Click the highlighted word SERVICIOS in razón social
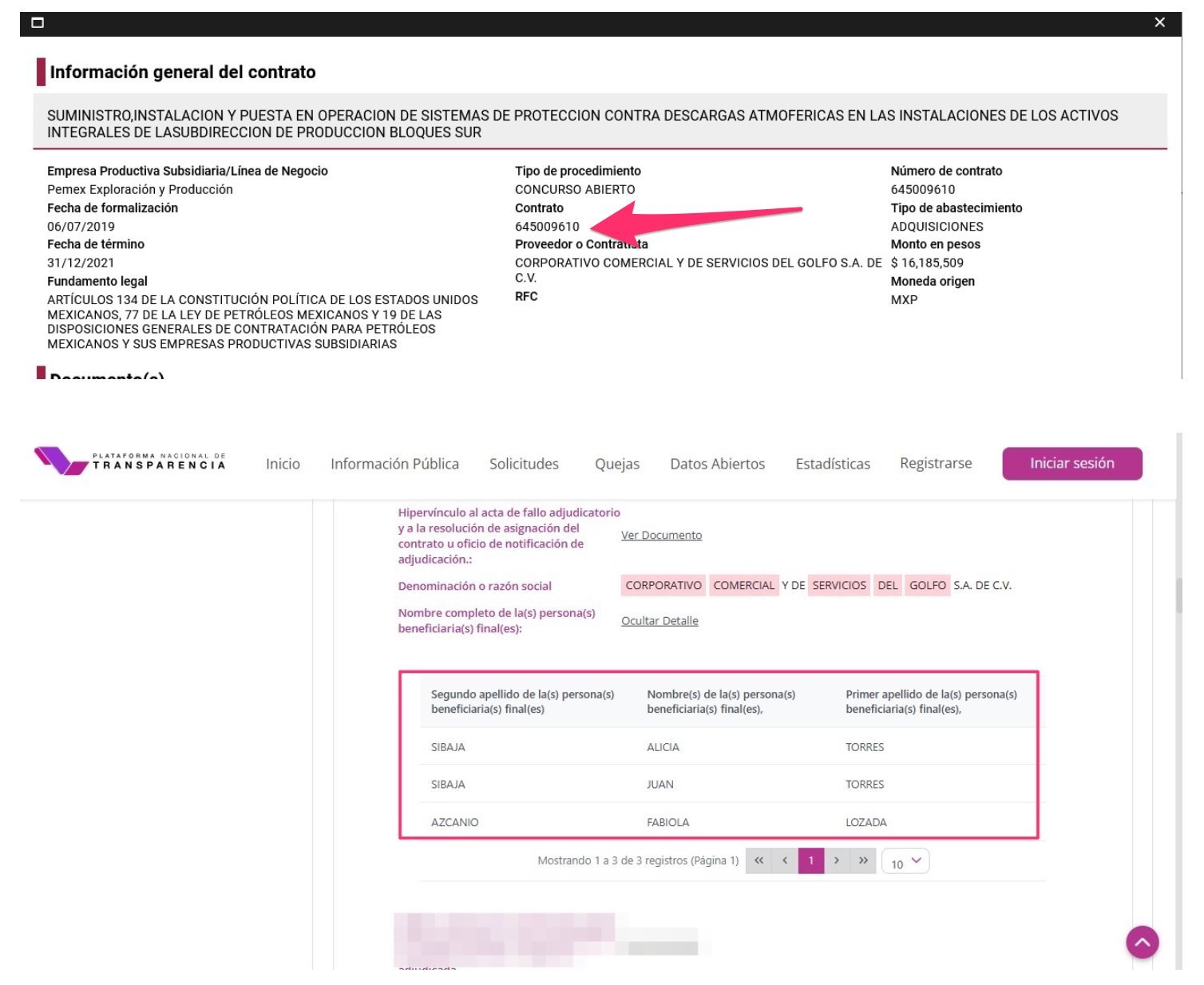Viewport: 1204px width, 985px height. (839, 585)
